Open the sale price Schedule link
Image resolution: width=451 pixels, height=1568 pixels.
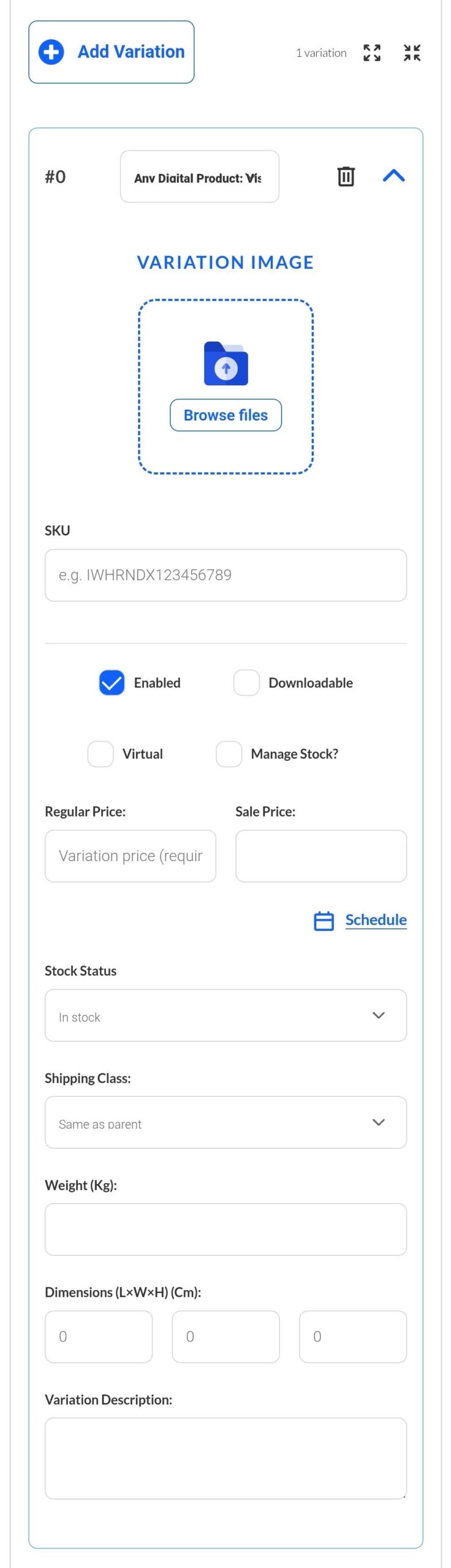[x=376, y=920]
